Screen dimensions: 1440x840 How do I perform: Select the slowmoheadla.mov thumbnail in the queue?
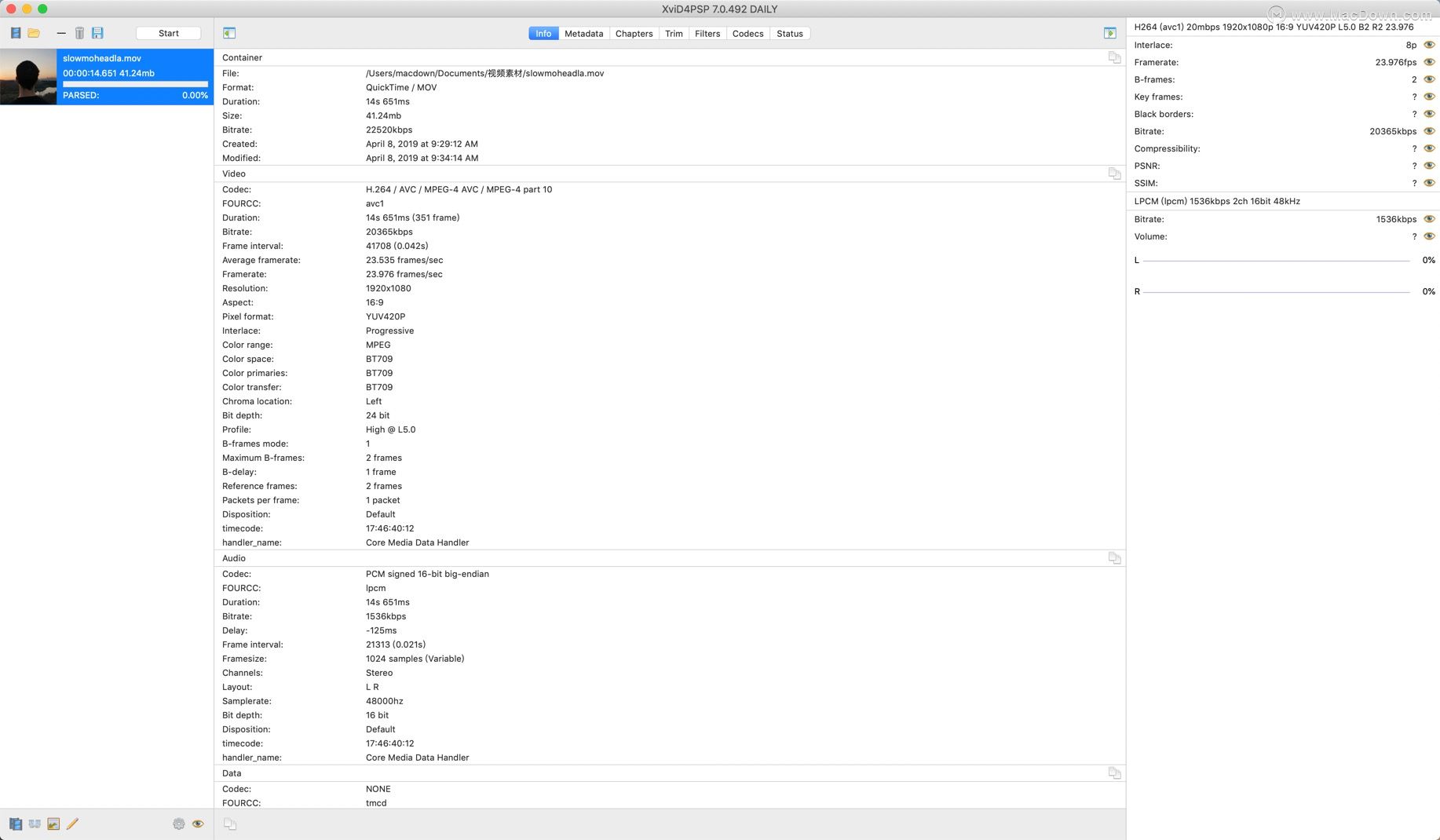(28, 76)
